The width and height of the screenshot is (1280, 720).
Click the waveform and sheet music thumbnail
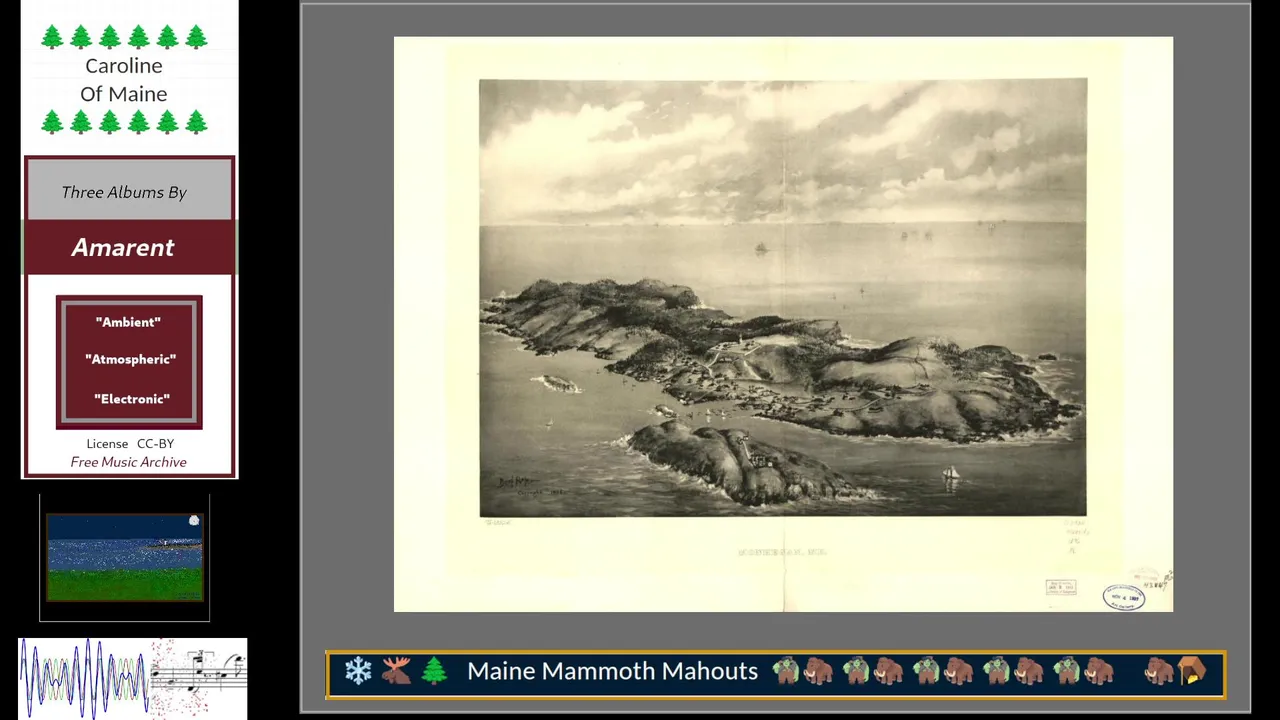point(133,678)
